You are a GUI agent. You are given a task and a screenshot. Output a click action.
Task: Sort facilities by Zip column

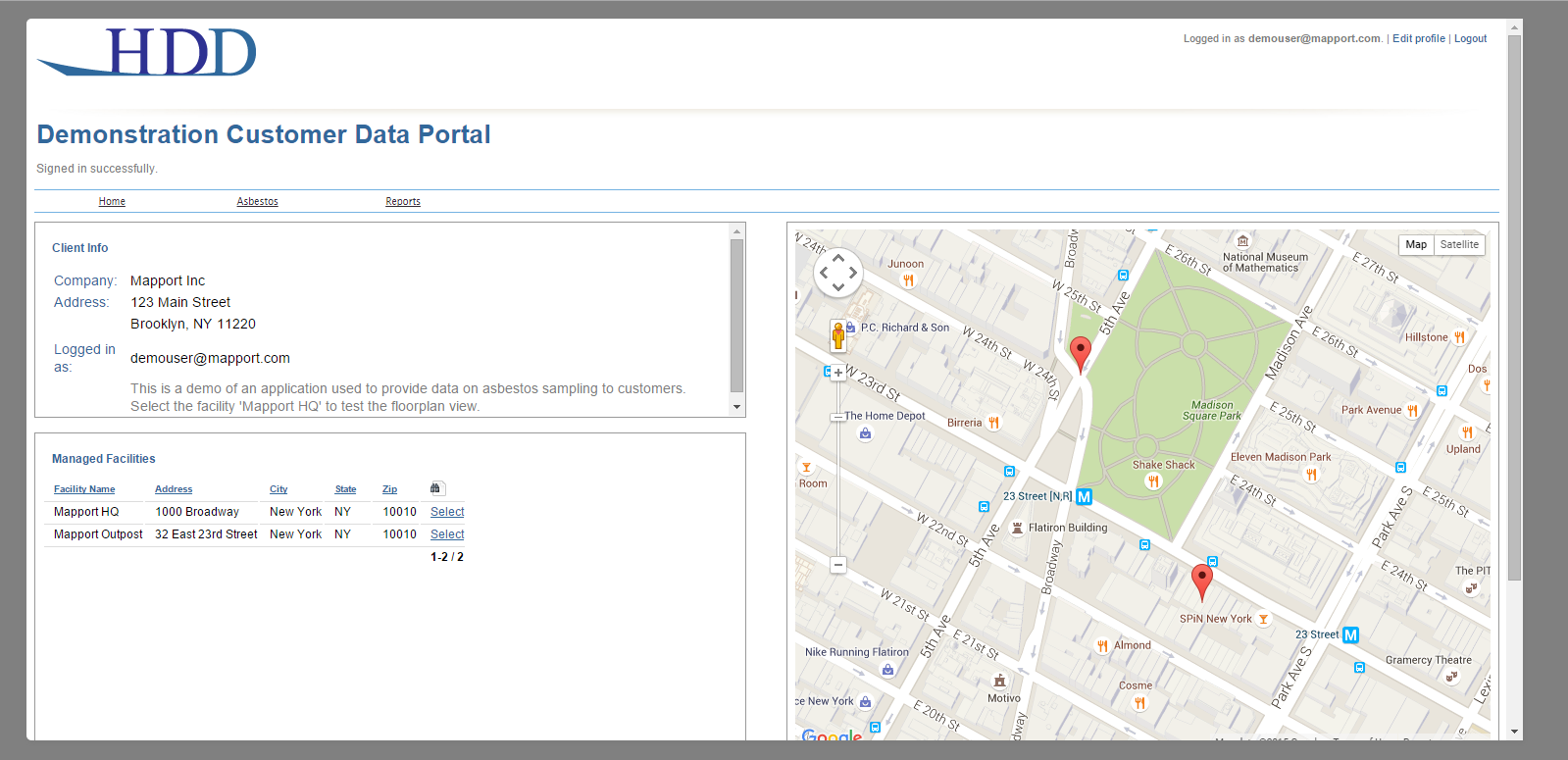click(x=389, y=489)
